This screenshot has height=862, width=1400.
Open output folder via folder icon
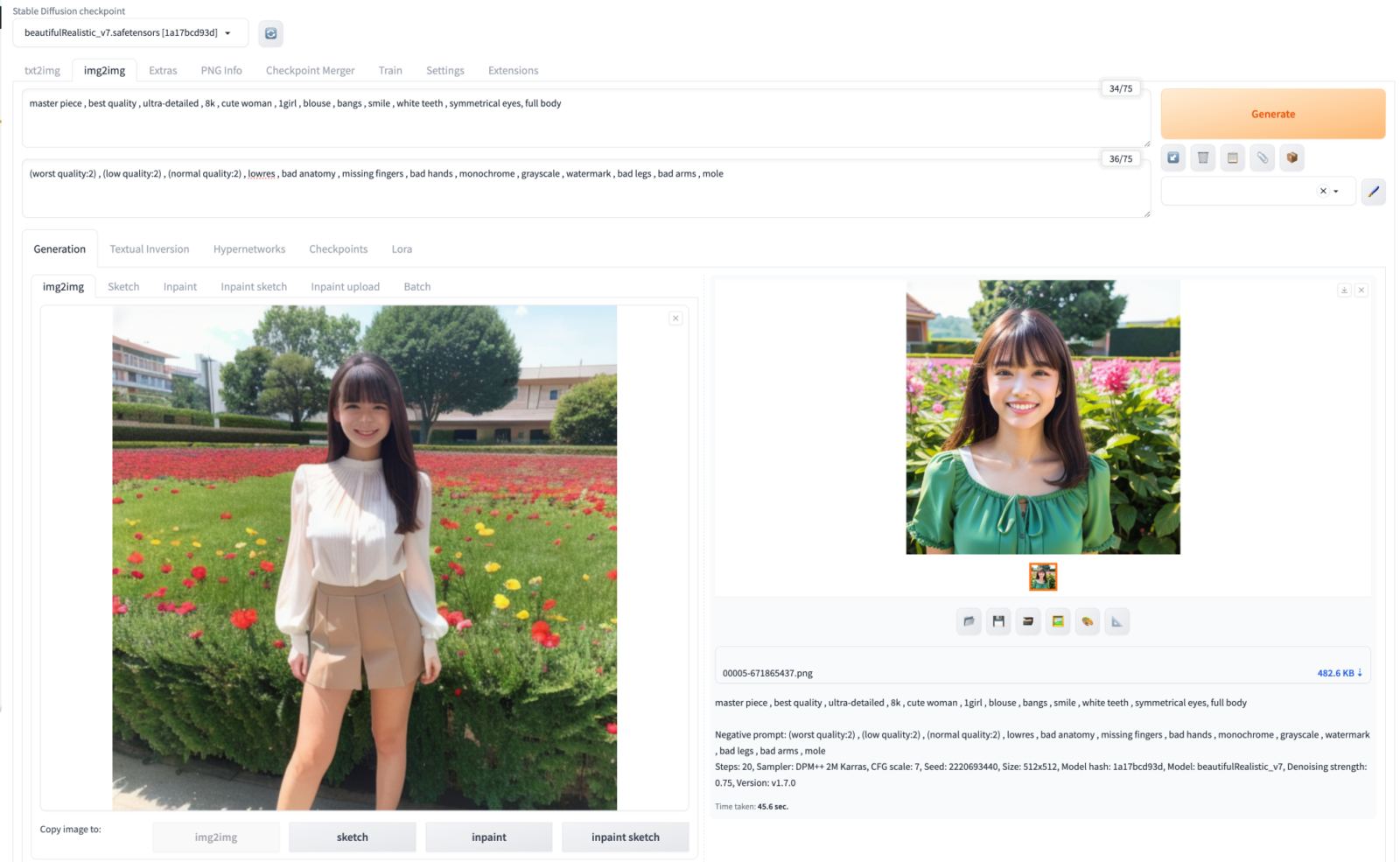pyautogui.click(x=969, y=621)
